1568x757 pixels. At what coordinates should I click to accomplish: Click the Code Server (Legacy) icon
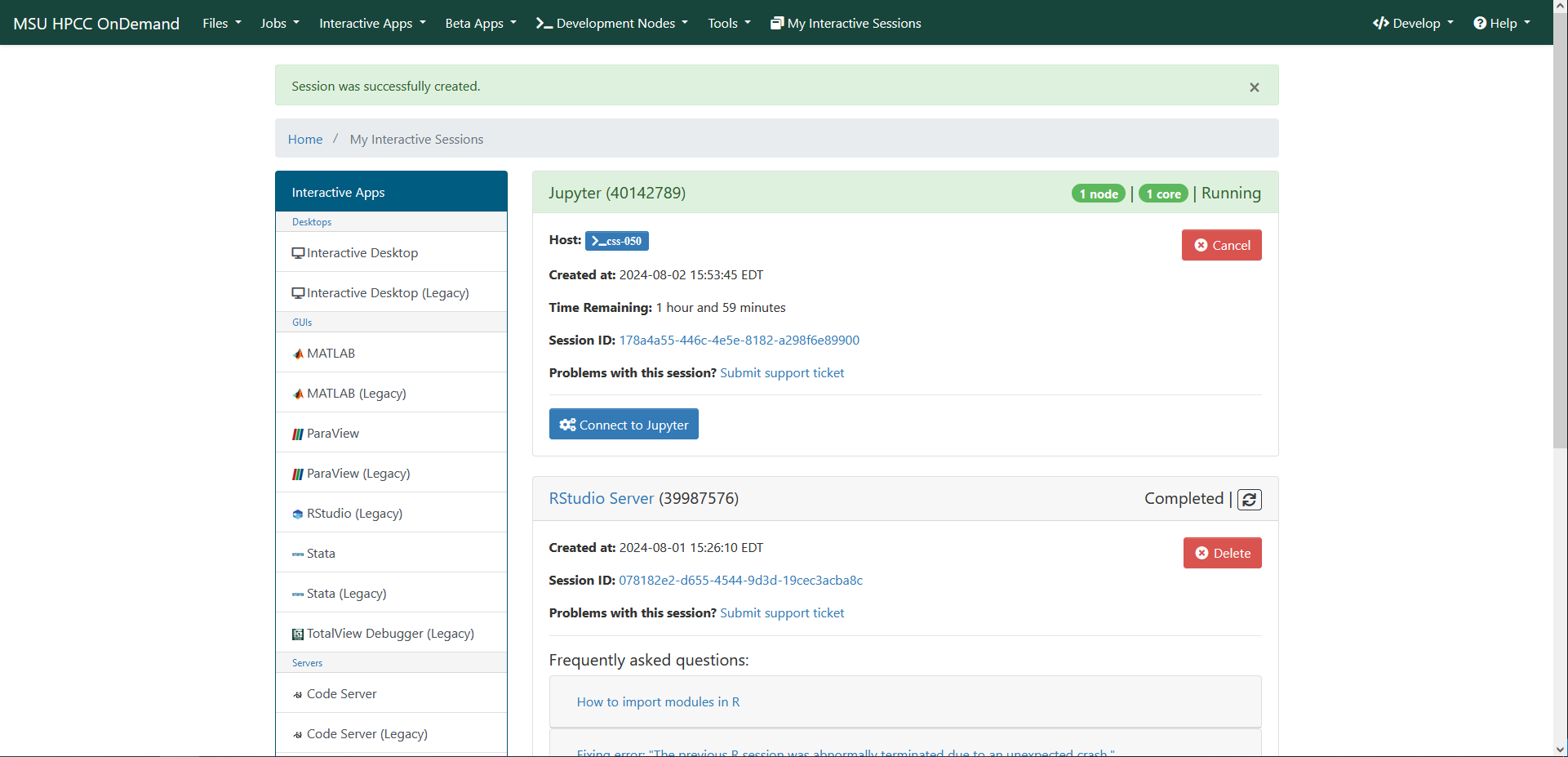(298, 735)
